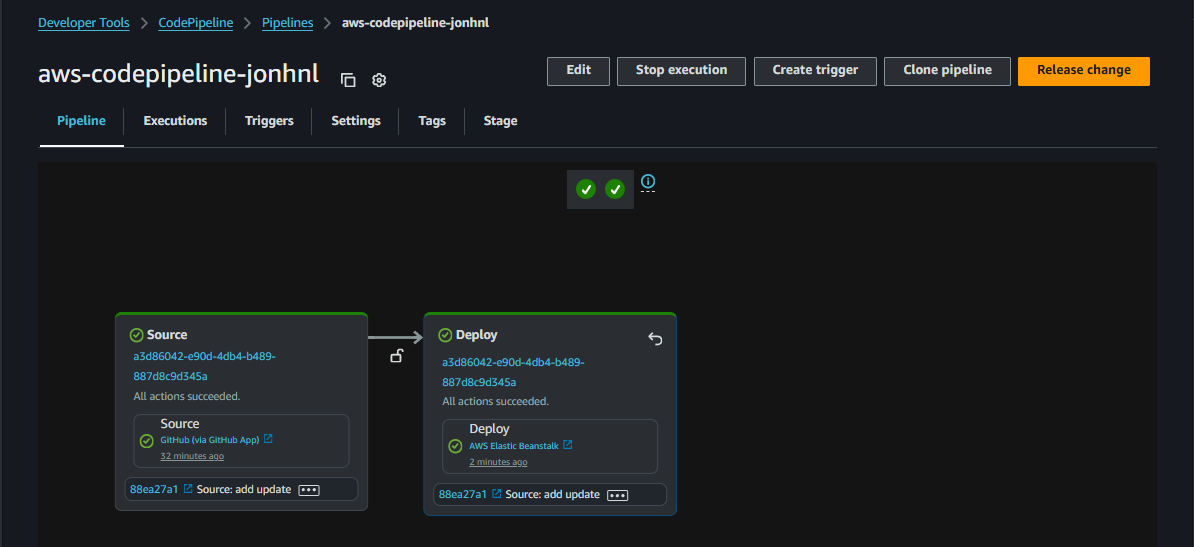Open Deploy stage execution ID a3d86042 link
This screenshot has height=547, width=1194.
(513, 372)
